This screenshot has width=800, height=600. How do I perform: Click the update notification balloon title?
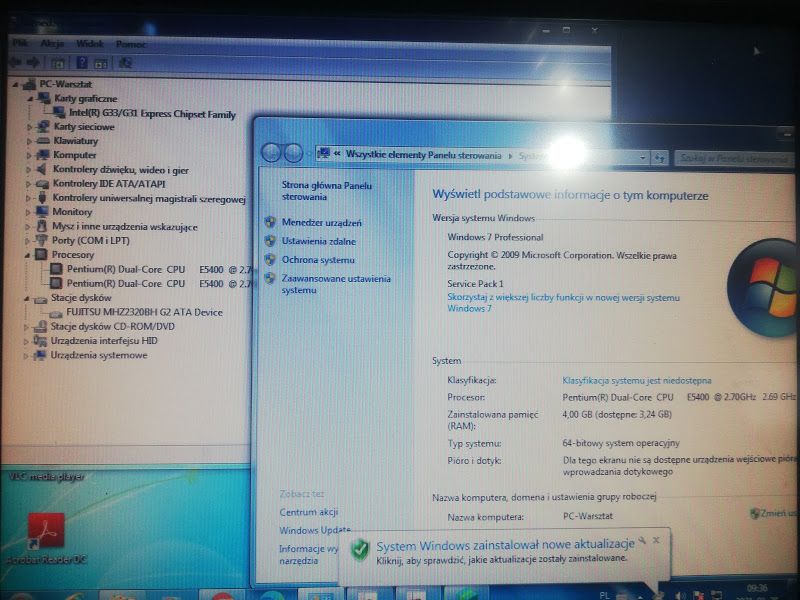tap(505, 544)
